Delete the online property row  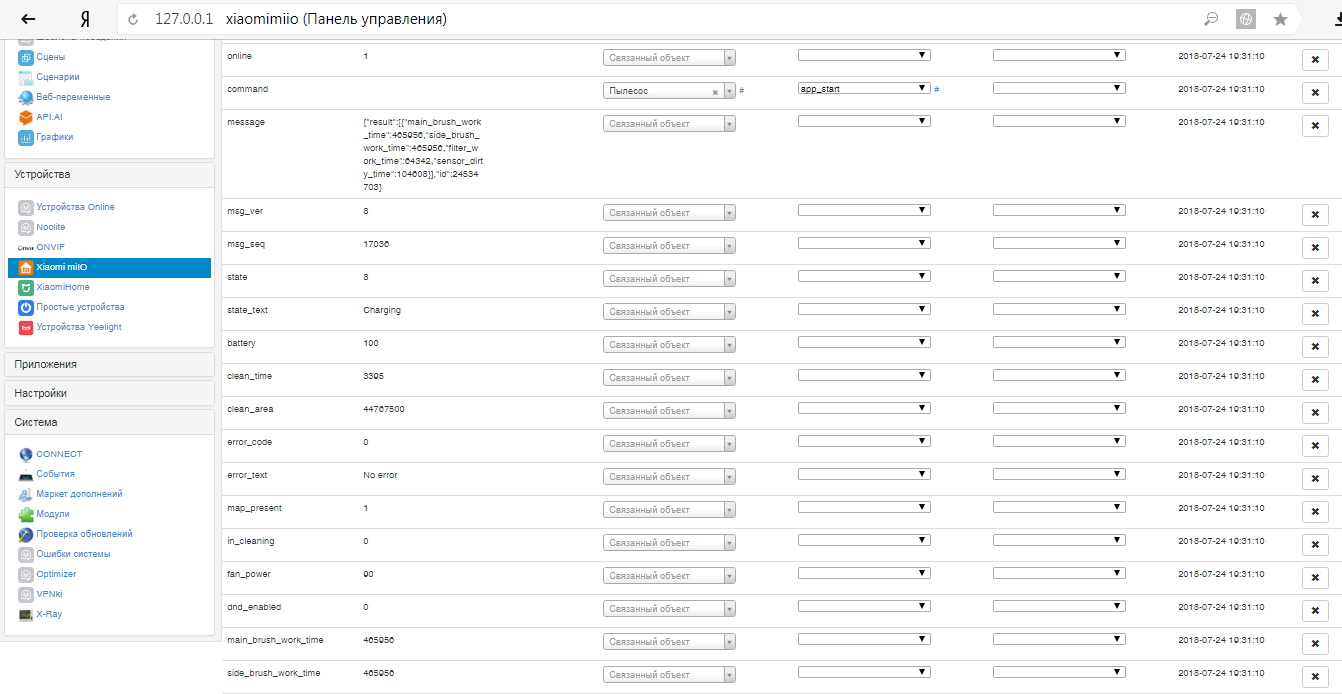pyautogui.click(x=1315, y=60)
